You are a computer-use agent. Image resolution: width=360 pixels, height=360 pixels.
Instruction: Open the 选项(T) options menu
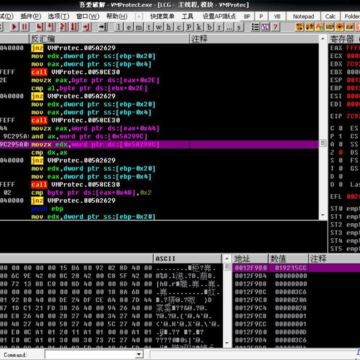58,16
